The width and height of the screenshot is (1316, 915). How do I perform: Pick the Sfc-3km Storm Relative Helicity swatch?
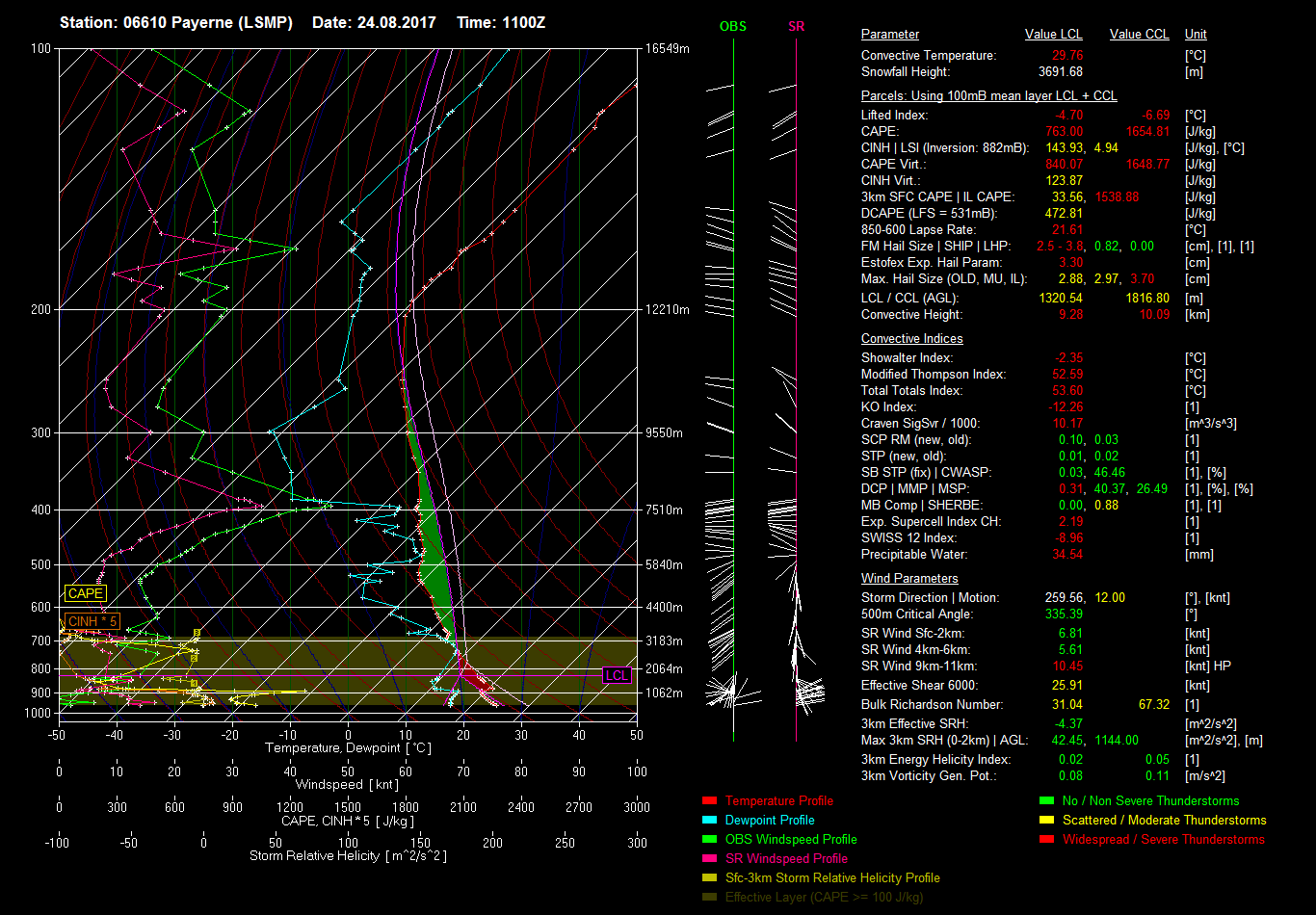[709, 878]
